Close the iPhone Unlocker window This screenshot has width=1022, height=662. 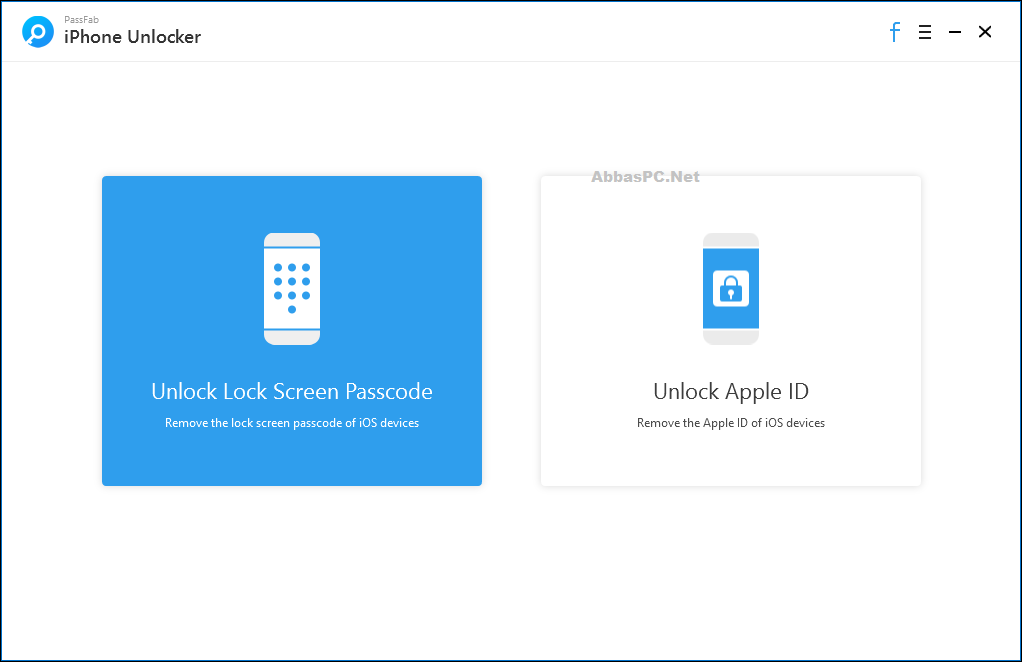(x=985, y=32)
